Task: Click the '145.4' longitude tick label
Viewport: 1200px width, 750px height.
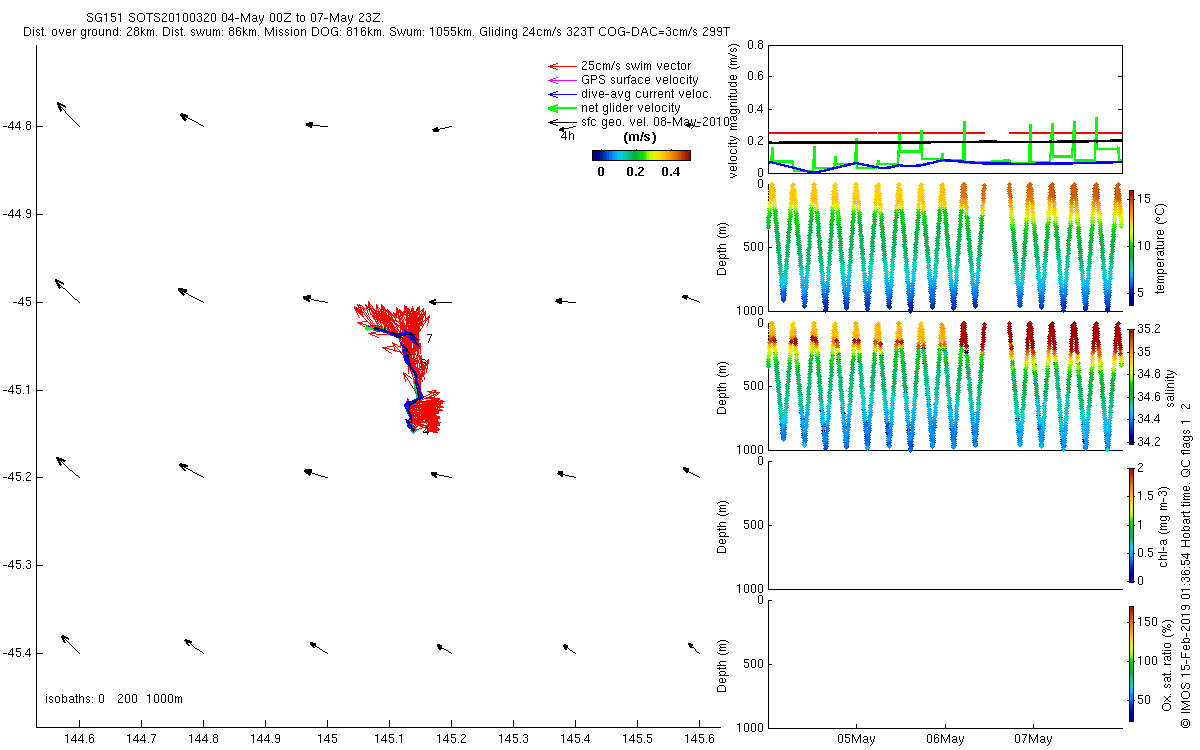Action: [576, 739]
